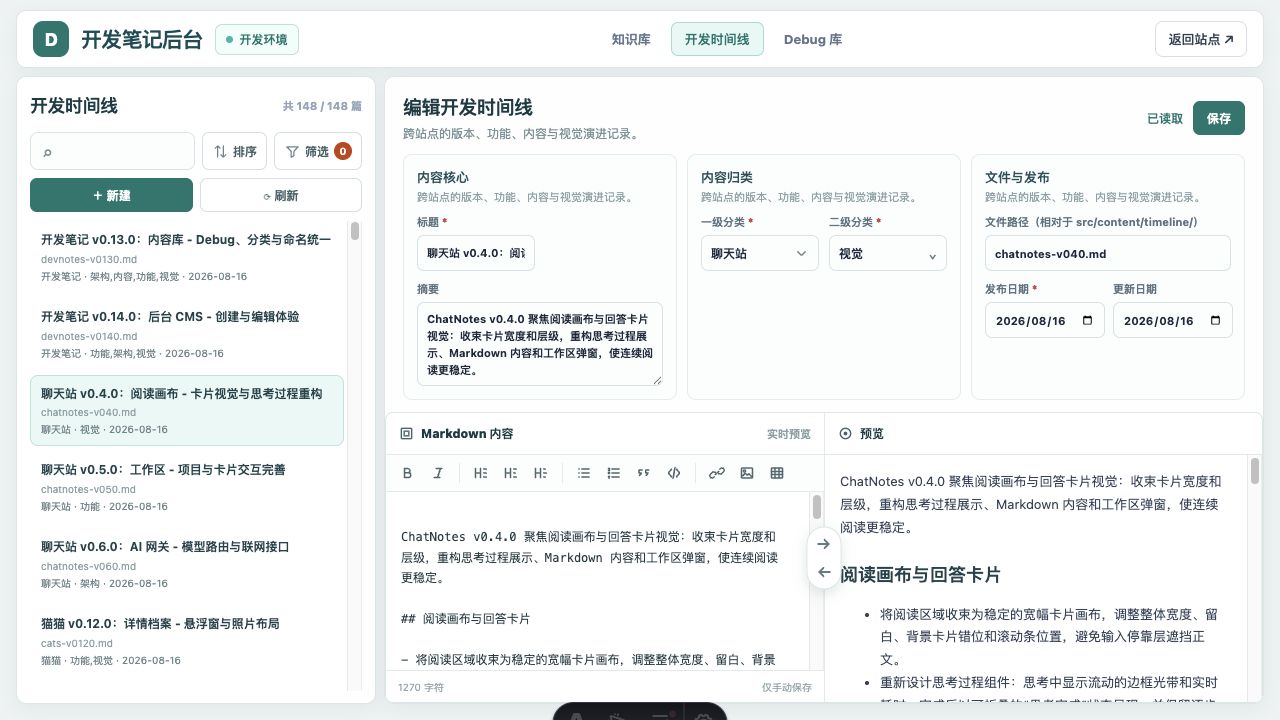
Task: Click the 已读取 status label
Action: tap(1165, 118)
